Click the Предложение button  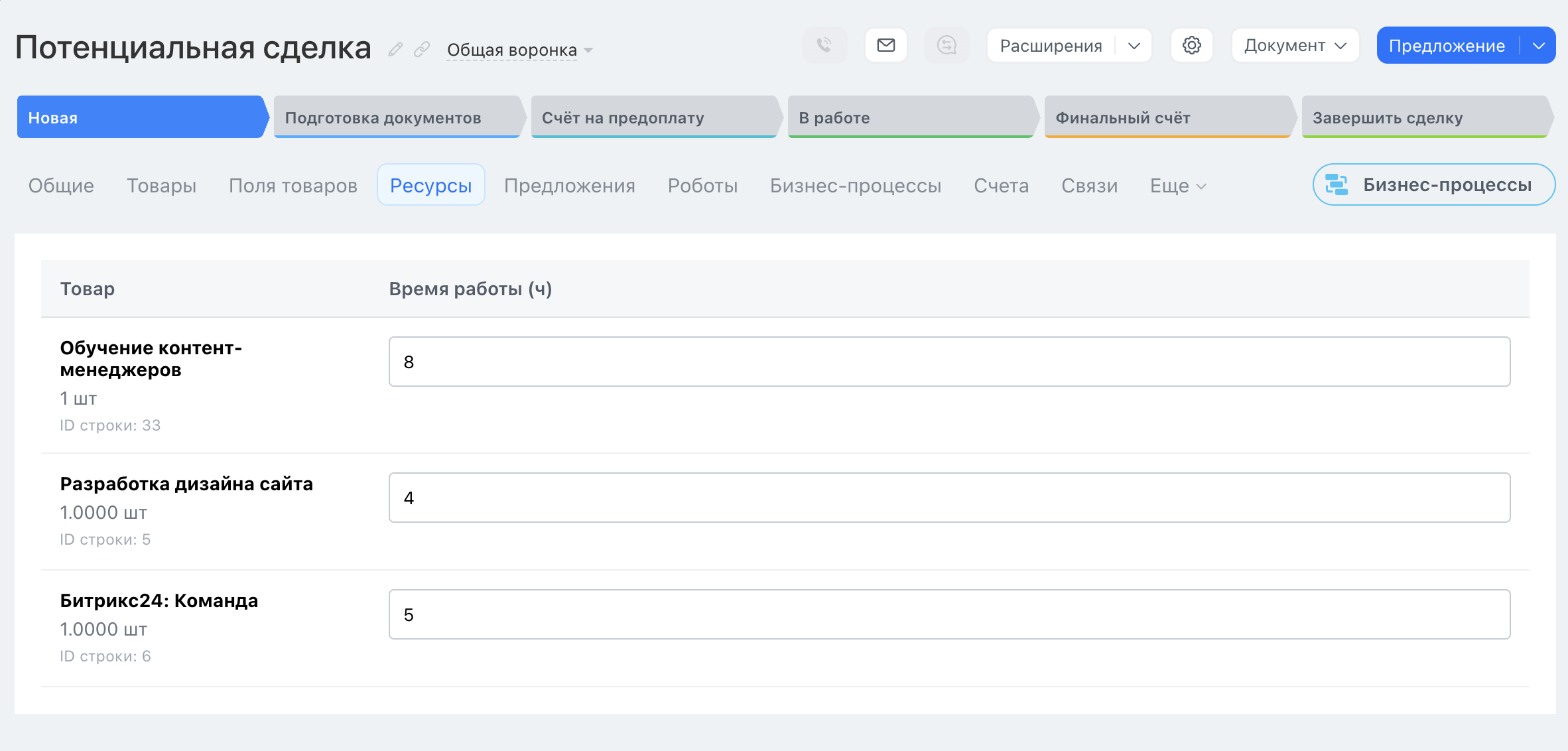pyautogui.click(x=1447, y=46)
